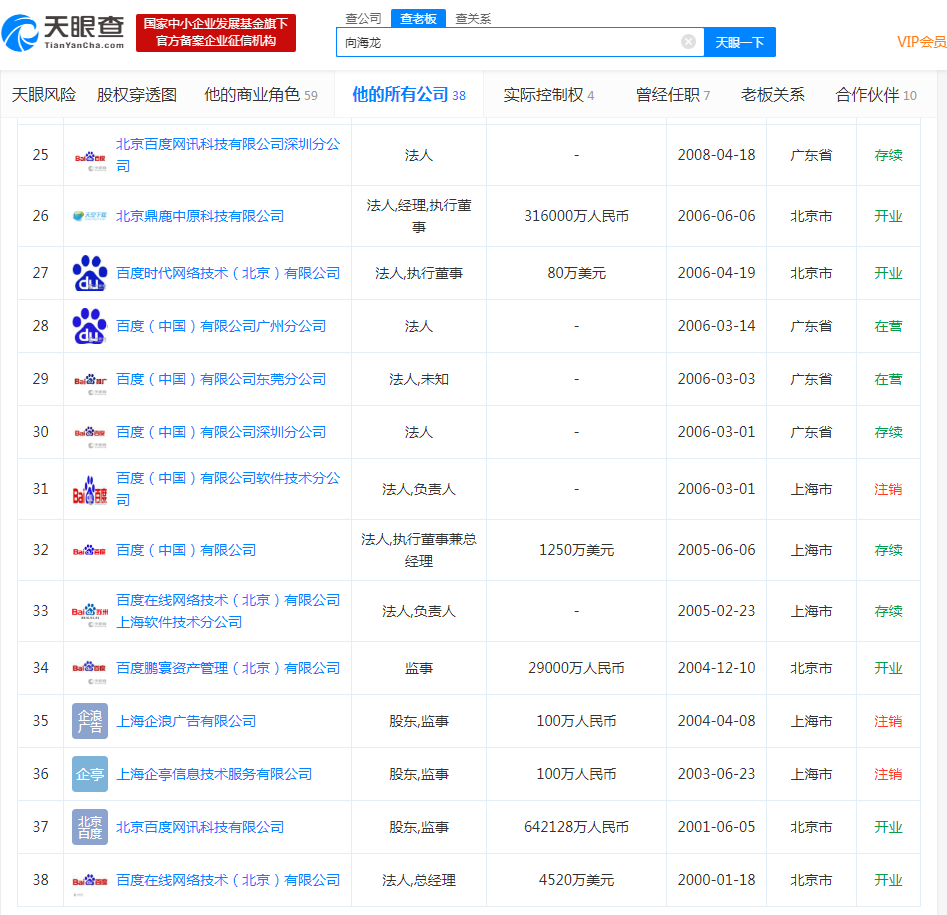Select 他的所有公司 38 tab

coord(409,95)
